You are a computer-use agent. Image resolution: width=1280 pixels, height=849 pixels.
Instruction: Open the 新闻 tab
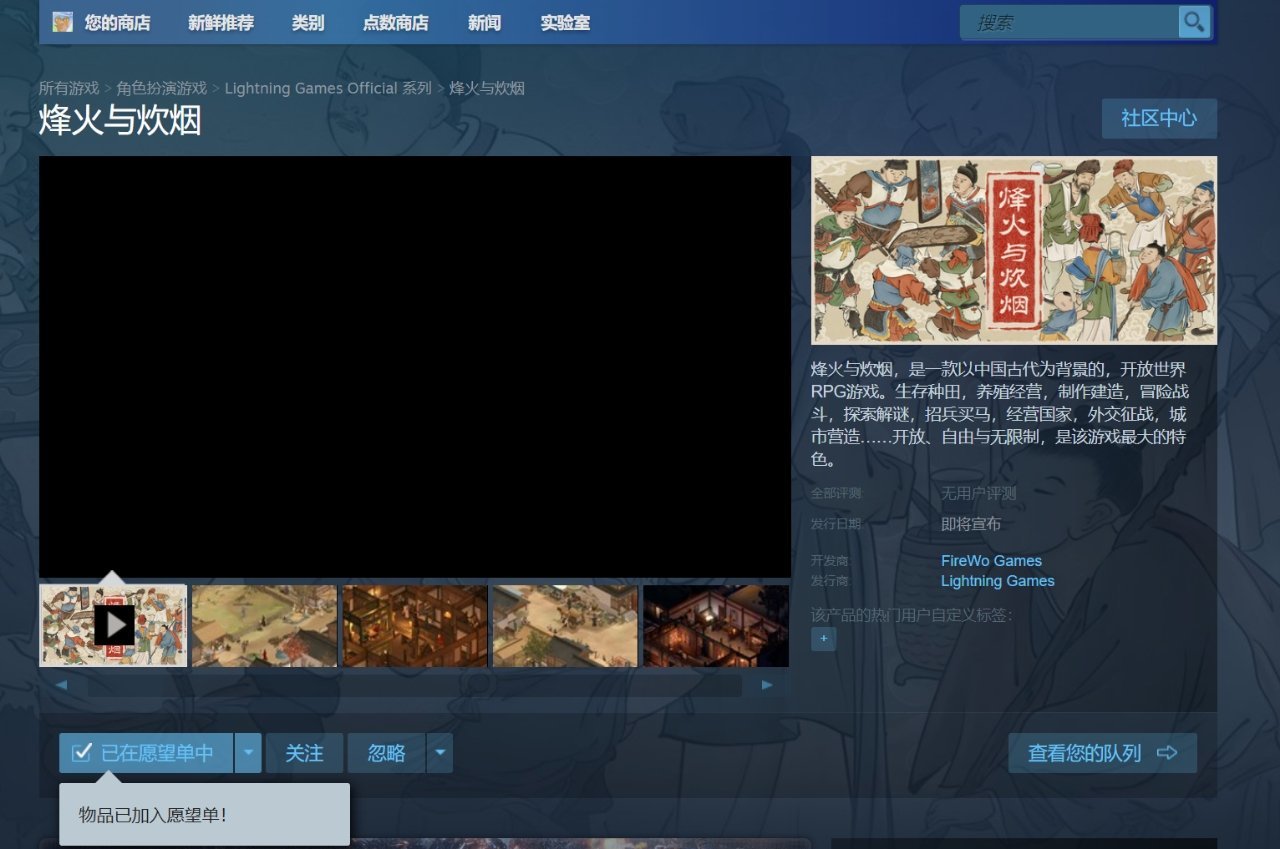coord(484,22)
